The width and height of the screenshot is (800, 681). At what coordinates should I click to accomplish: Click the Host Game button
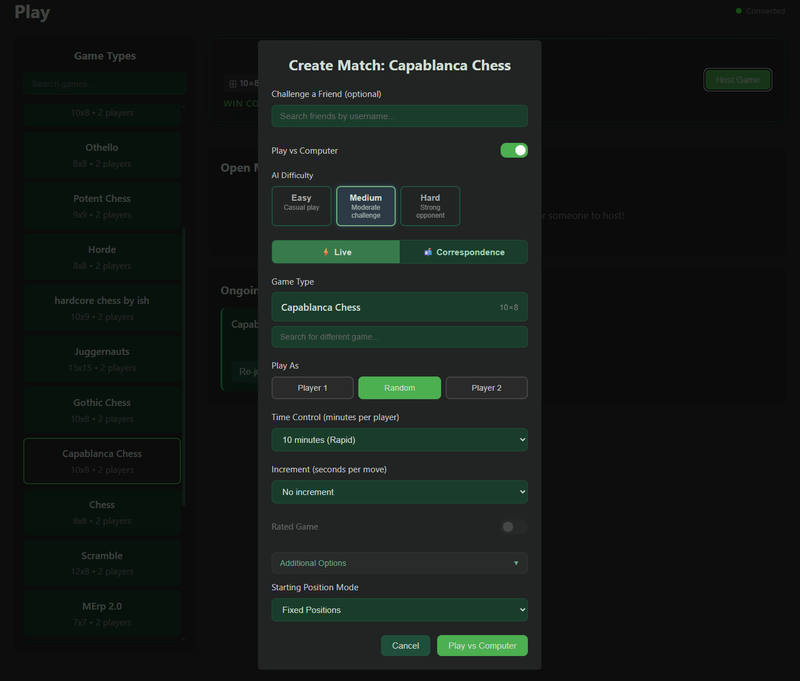(738, 80)
